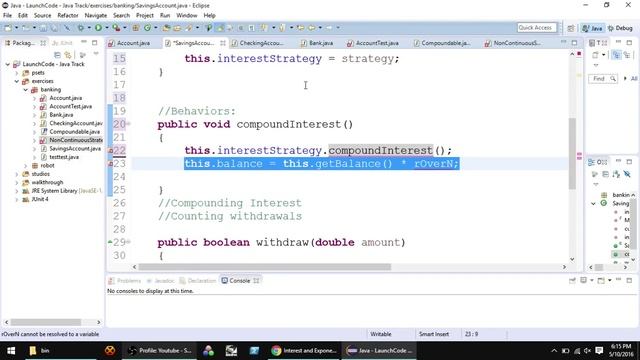Screen dimensions: 640x360
Task: Click the New Task icon in Task List
Action: 596,55
